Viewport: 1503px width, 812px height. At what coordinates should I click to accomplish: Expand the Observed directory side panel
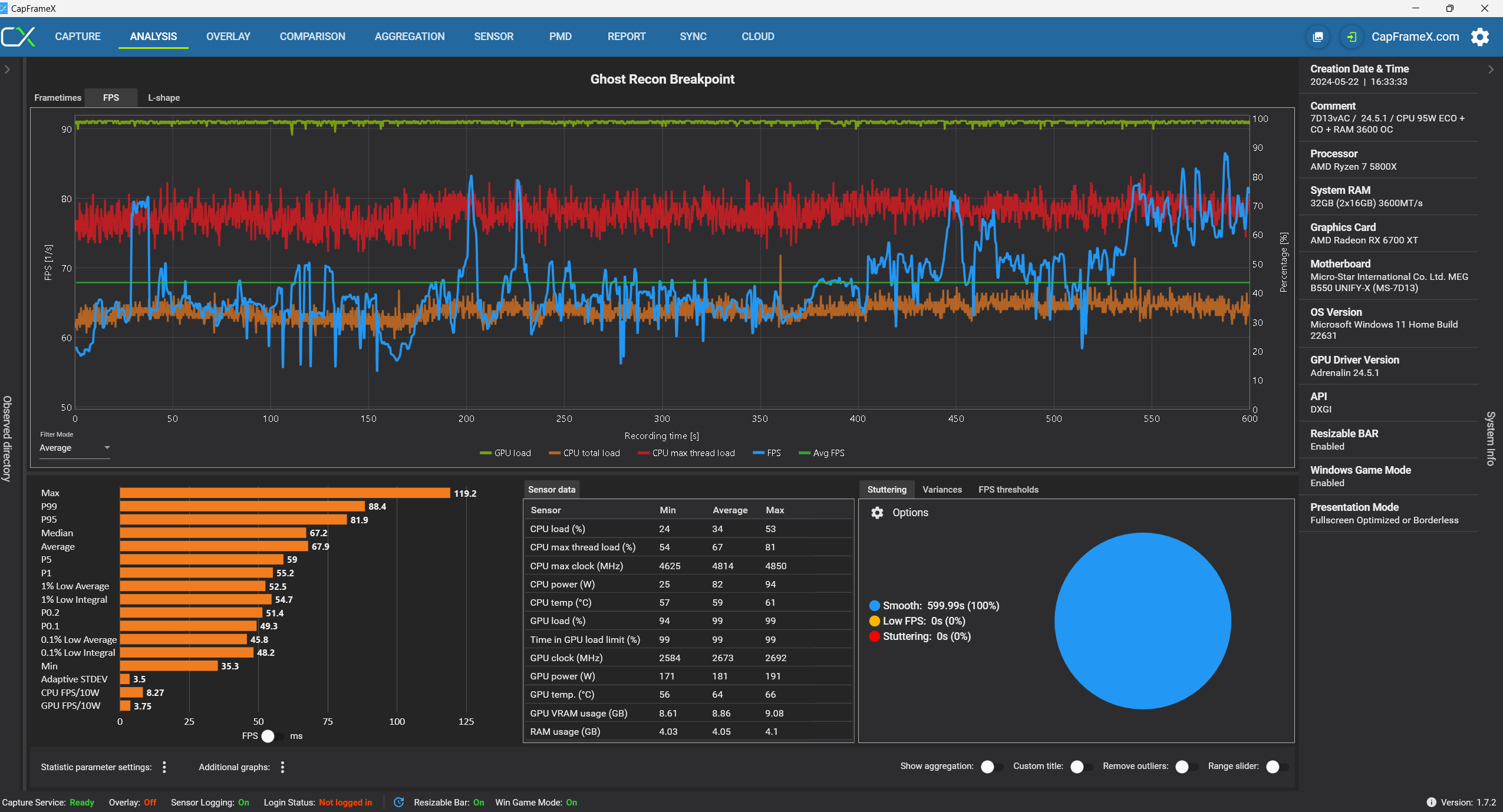[x=7, y=70]
